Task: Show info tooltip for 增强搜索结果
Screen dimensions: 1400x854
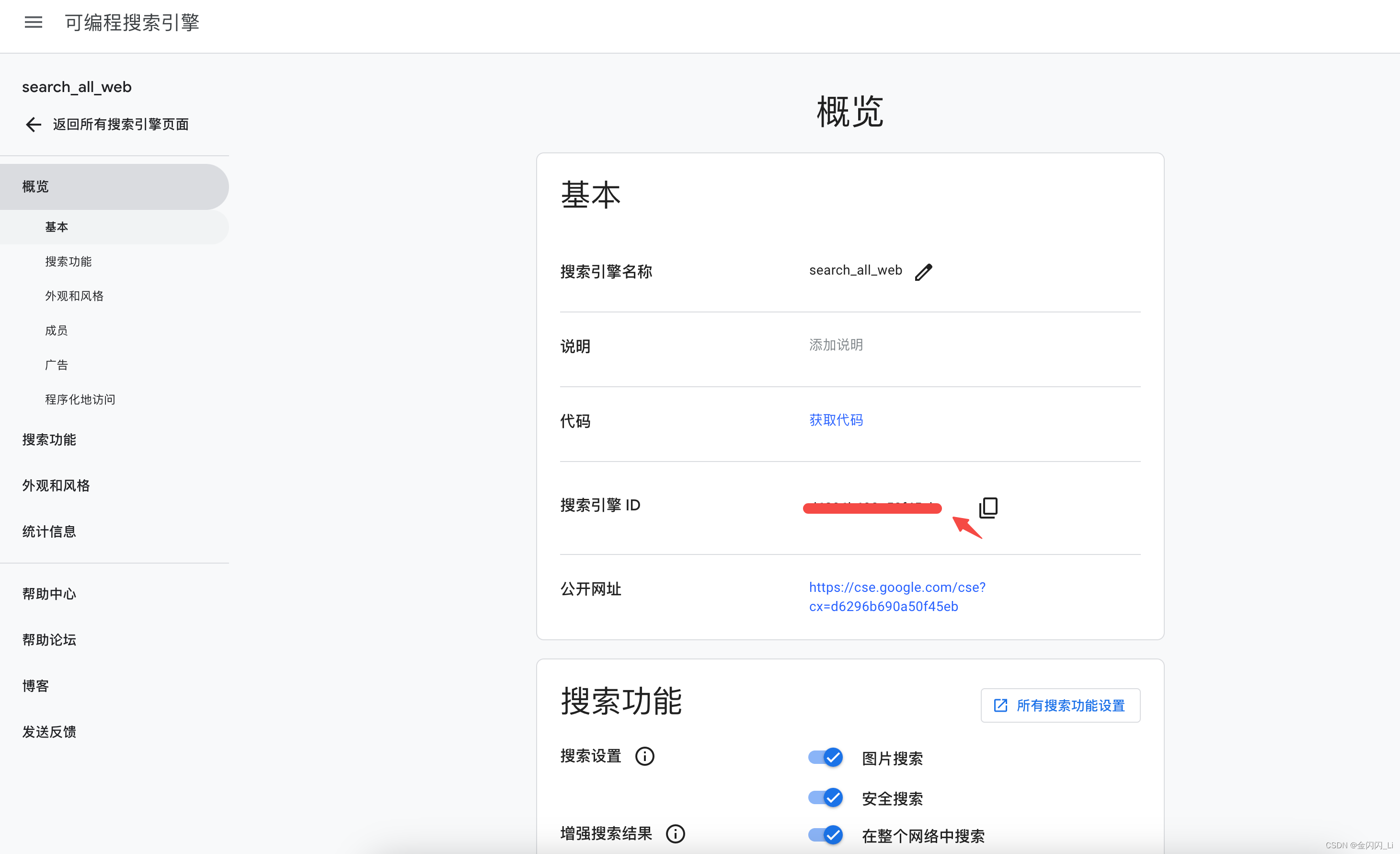Action: click(x=675, y=833)
